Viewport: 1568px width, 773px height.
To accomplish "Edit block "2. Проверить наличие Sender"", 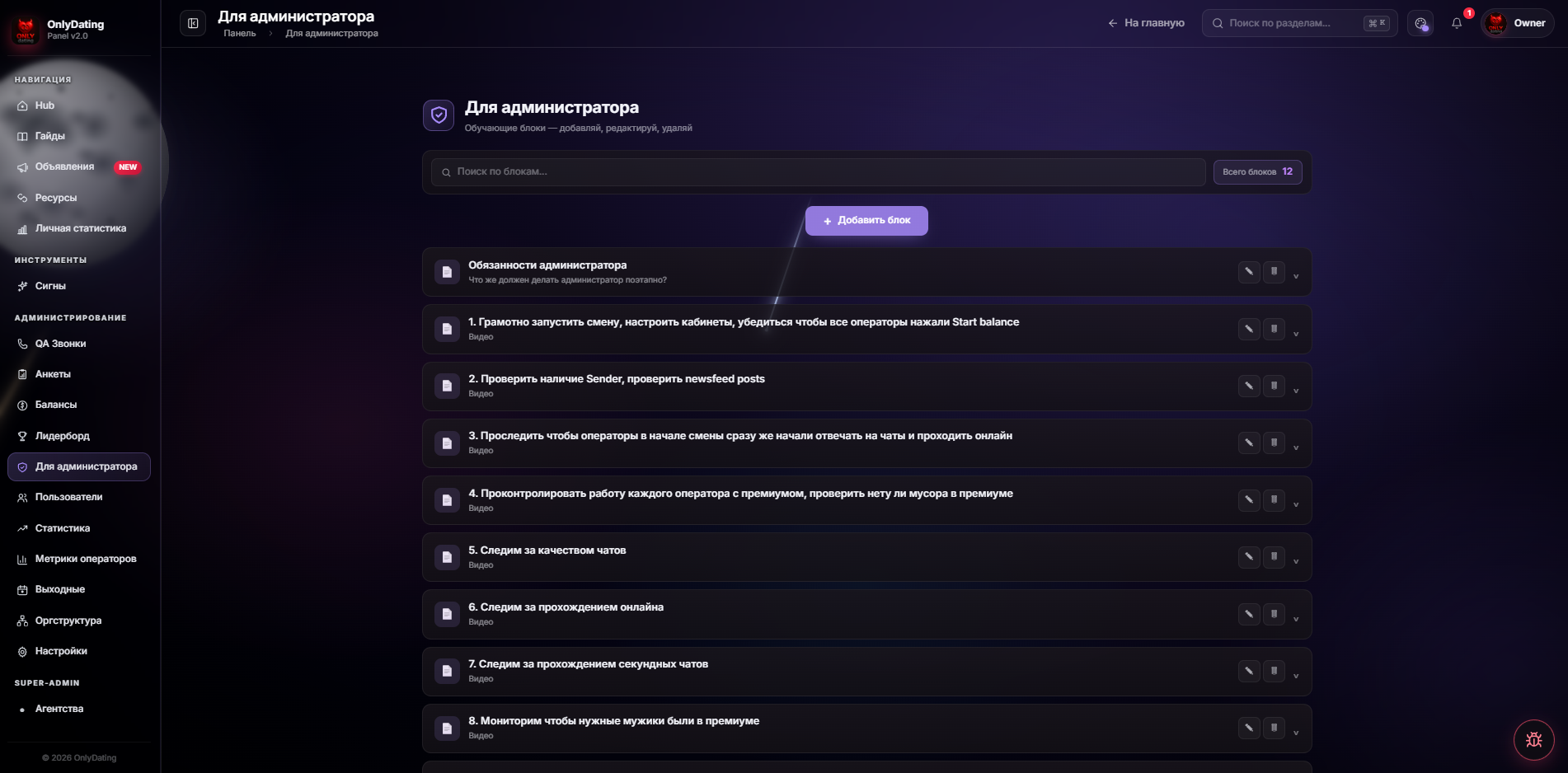I will pos(1249,386).
